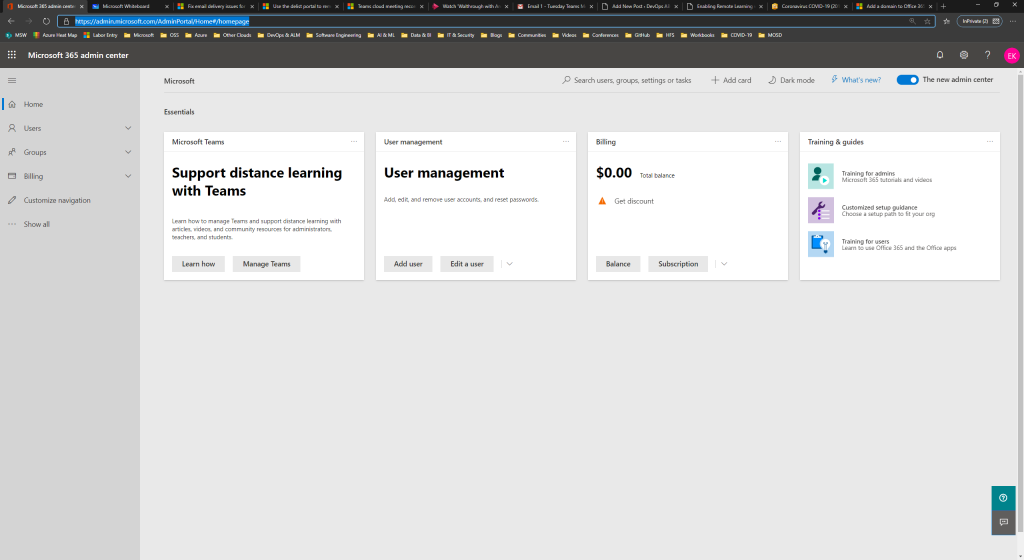Viewport: 1024px width, 560px height.
Task: Open a new browser tab
Action: [x=943, y=6]
